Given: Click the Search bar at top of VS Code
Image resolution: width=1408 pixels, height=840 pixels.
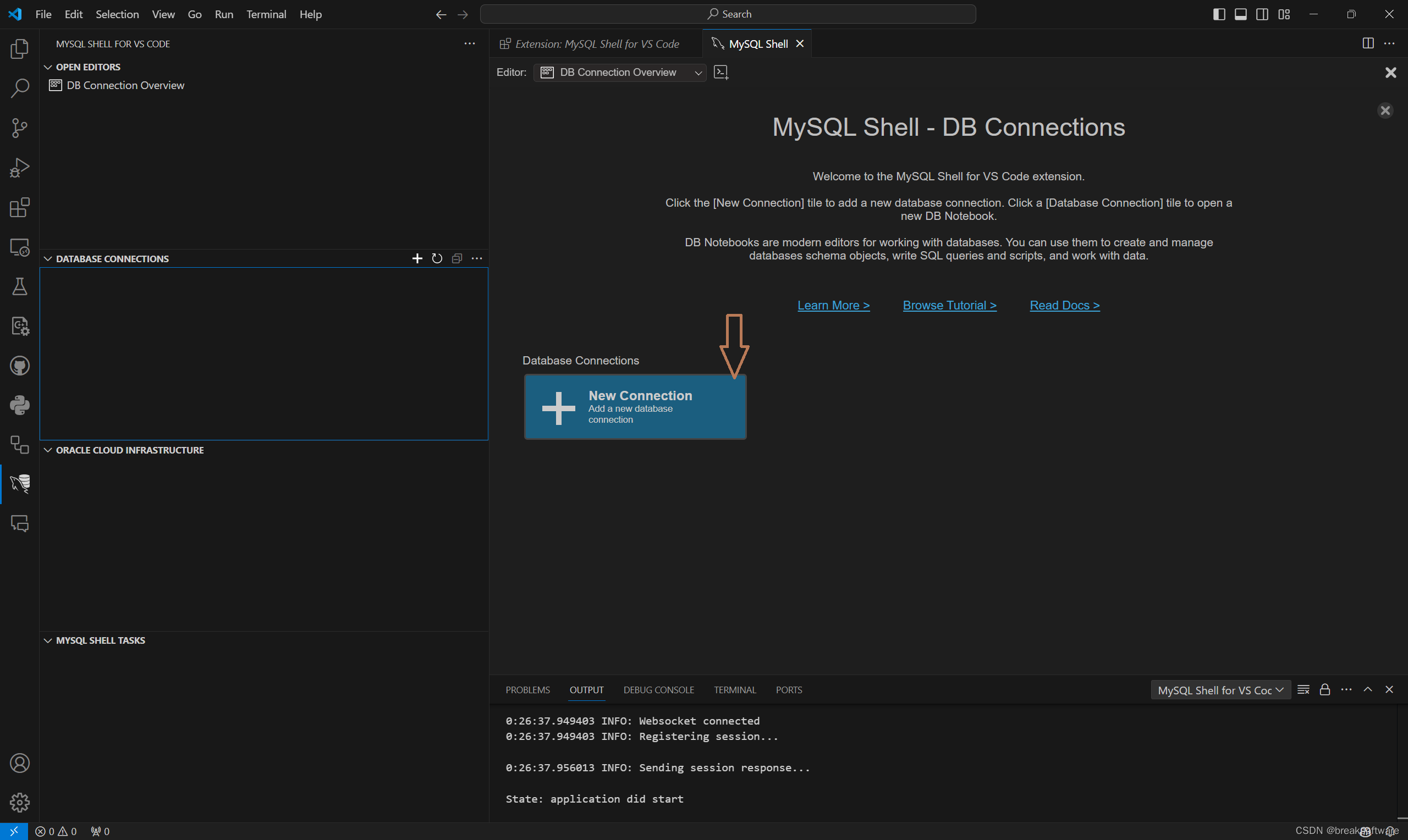Looking at the screenshot, I should [x=729, y=13].
